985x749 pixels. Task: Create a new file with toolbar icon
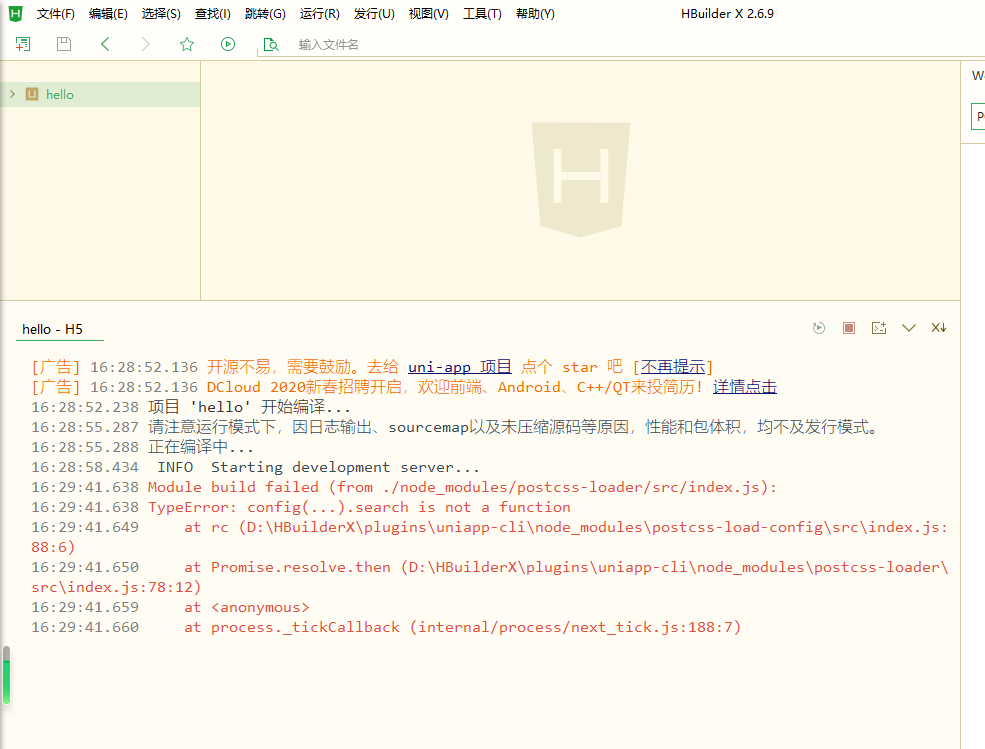(x=23, y=44)
